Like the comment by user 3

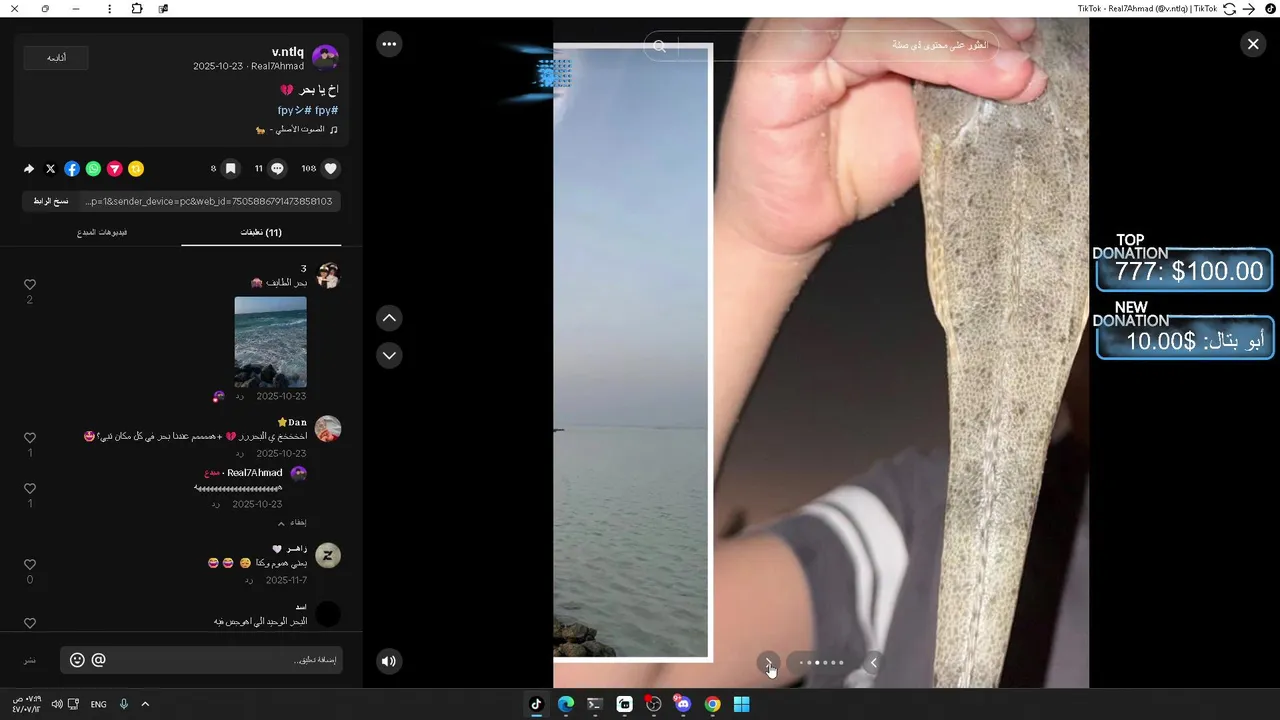[30, 285]
